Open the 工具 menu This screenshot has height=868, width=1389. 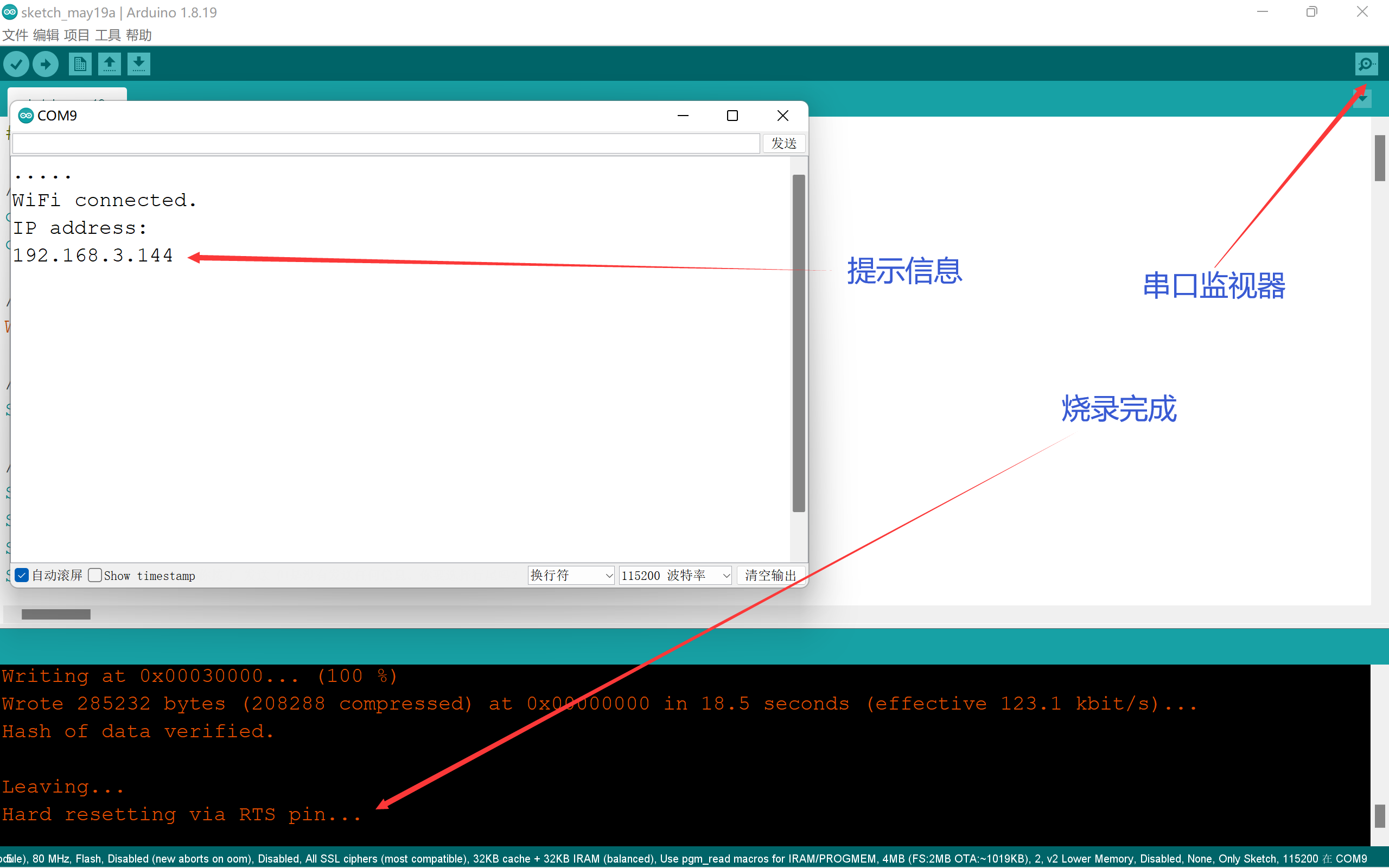pyautogui.click(x=107, y=36)
